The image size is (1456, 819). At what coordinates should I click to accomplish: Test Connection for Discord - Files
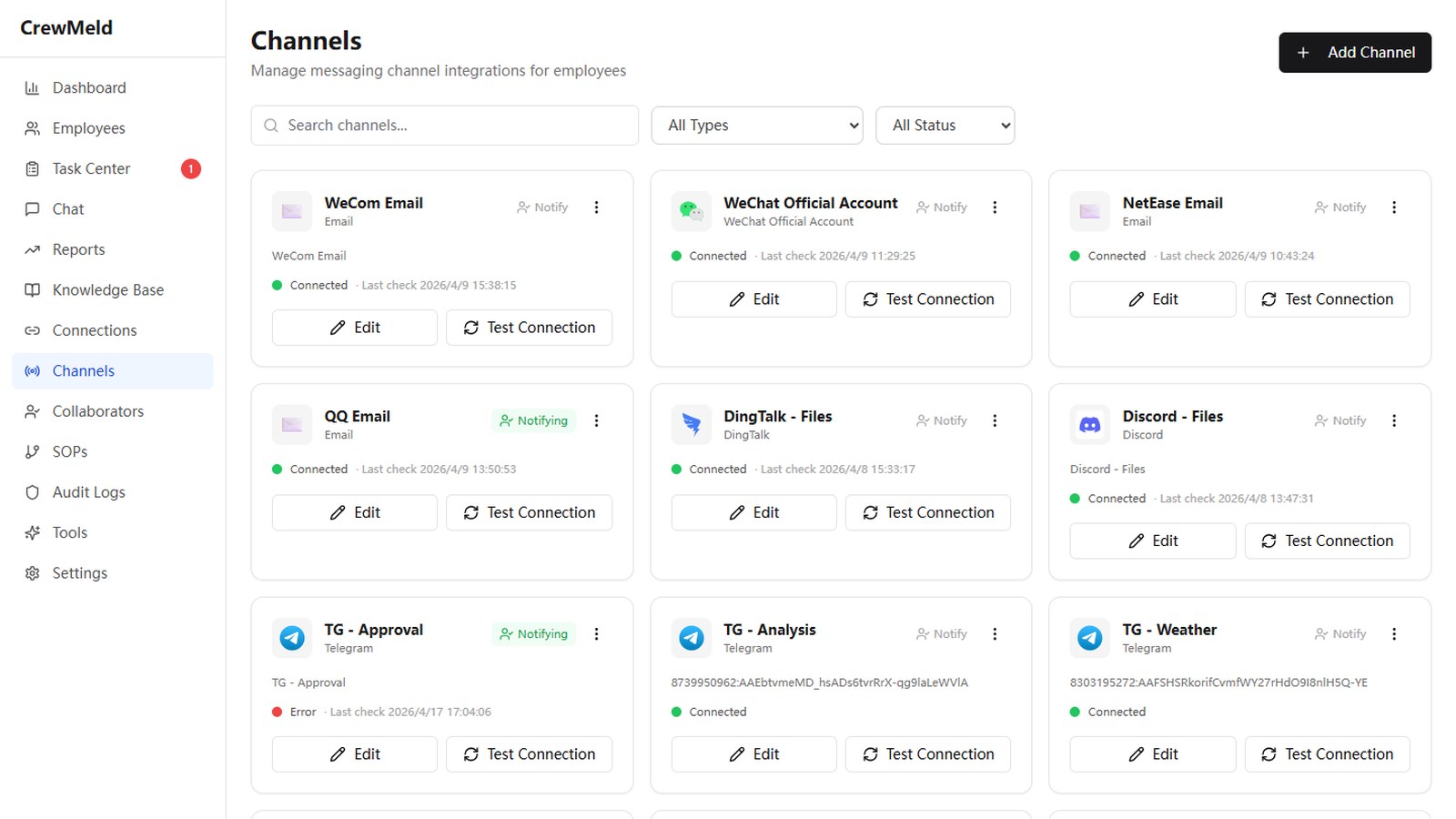click(x=1327, y=541)
